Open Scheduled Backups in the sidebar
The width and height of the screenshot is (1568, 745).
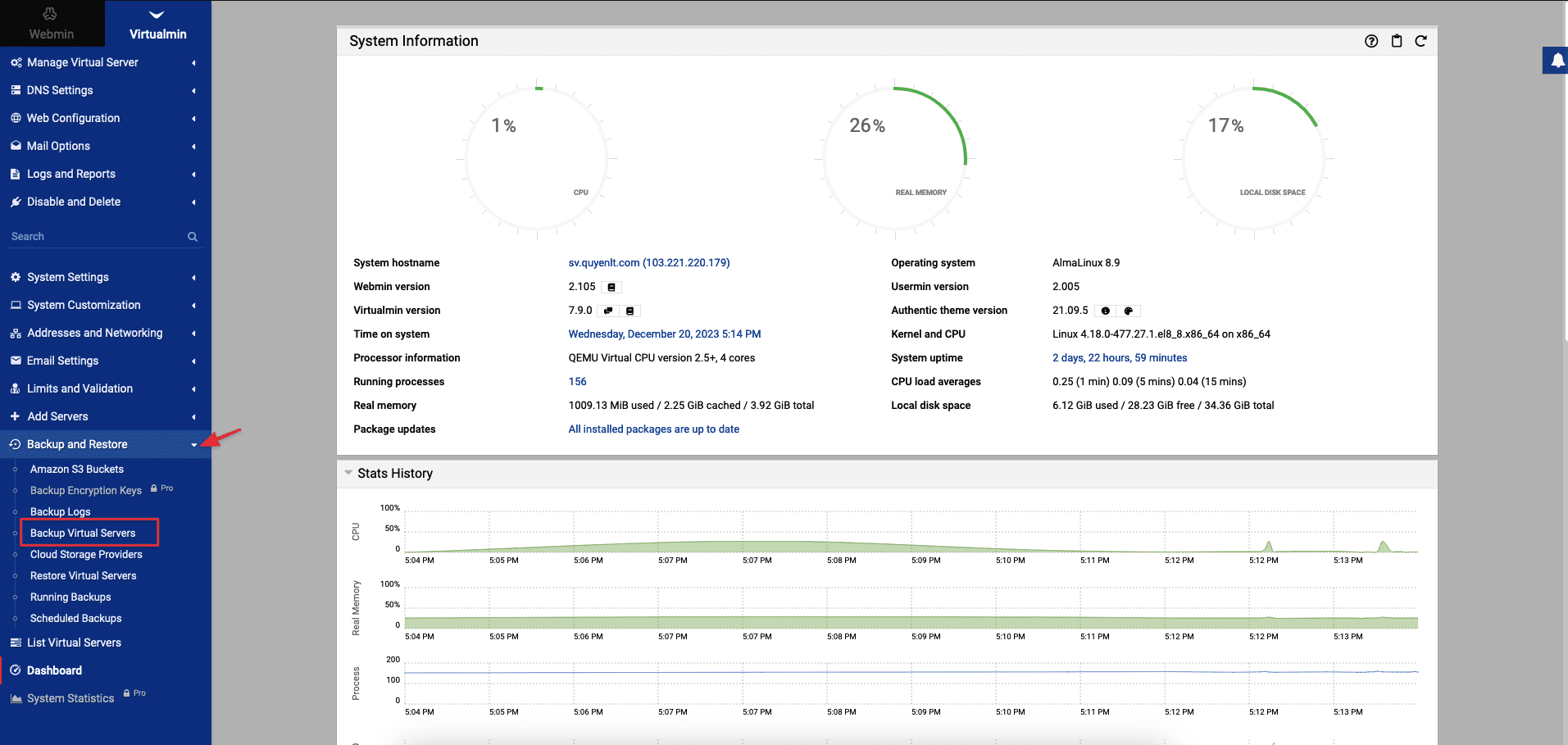pos(75,618)
